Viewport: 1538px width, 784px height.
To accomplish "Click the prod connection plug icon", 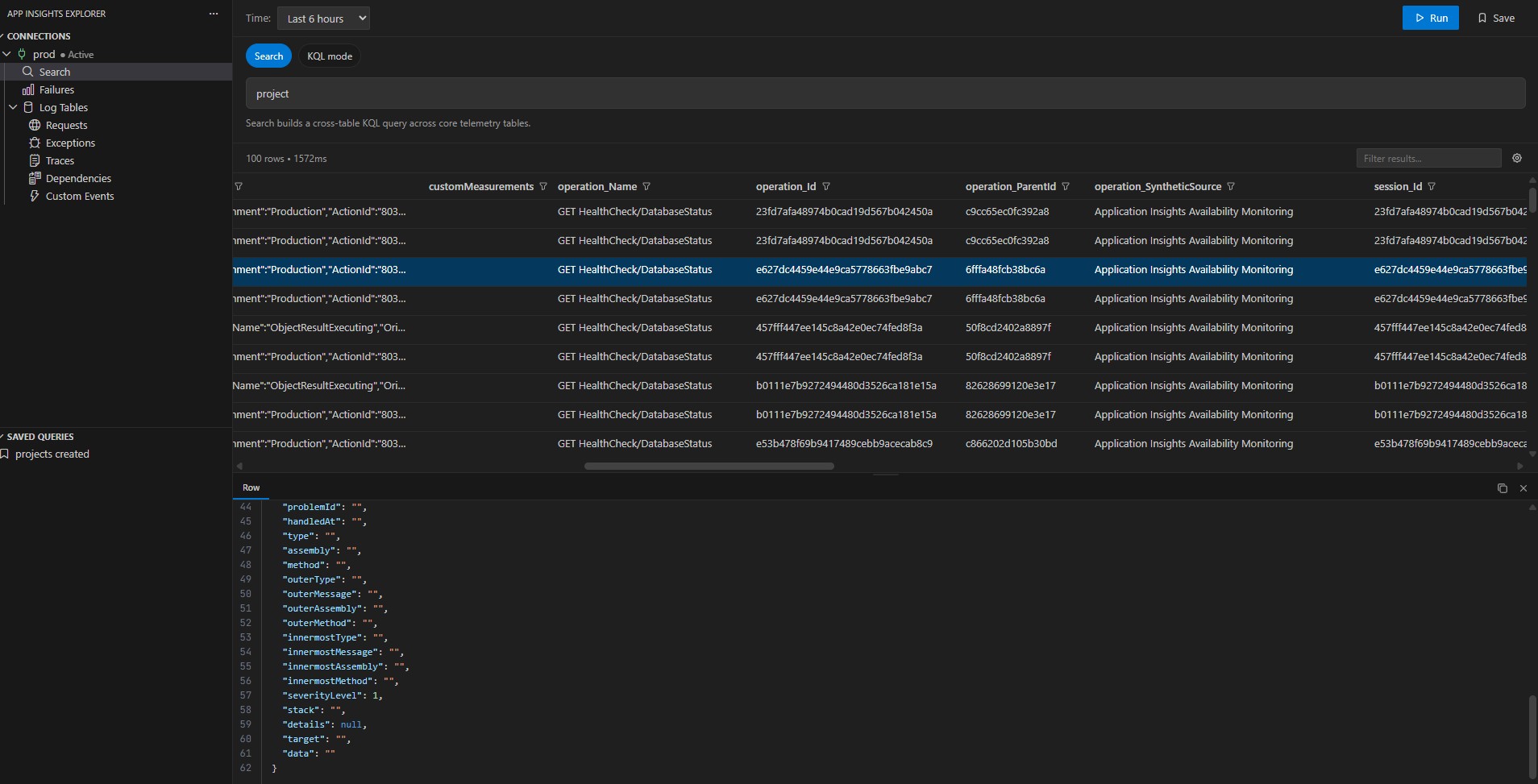I will (x=22, y=54).
